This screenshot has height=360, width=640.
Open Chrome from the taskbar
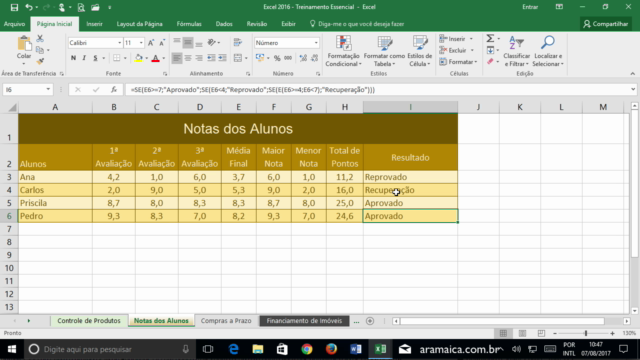point(307,349)
